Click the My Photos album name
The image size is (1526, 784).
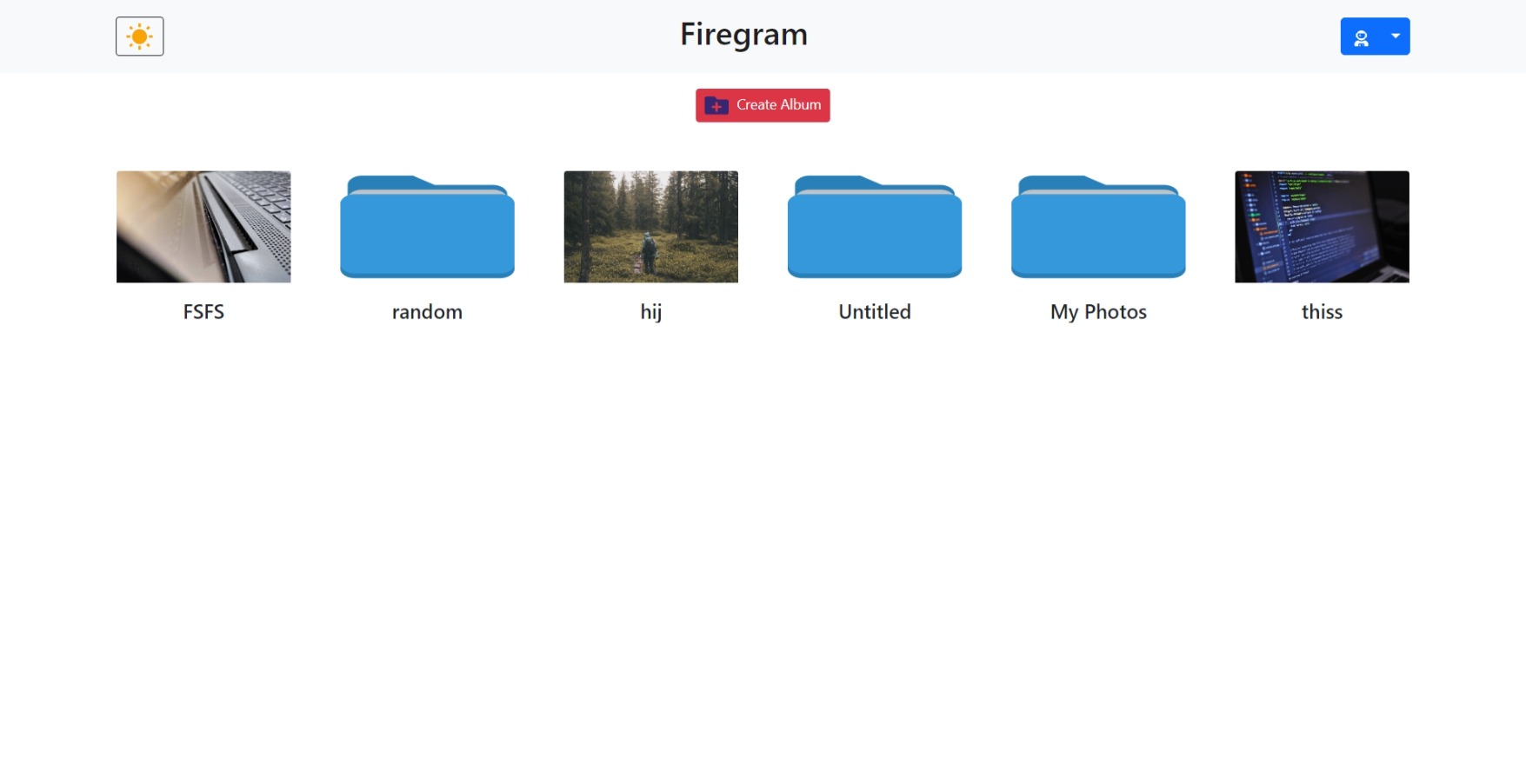1098,312
